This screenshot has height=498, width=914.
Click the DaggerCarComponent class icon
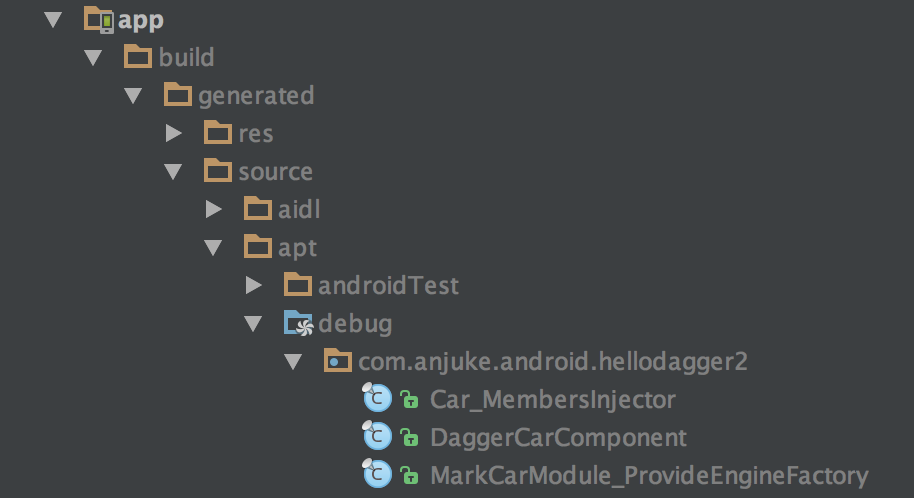pyautogui.click(x=377, y=437)
